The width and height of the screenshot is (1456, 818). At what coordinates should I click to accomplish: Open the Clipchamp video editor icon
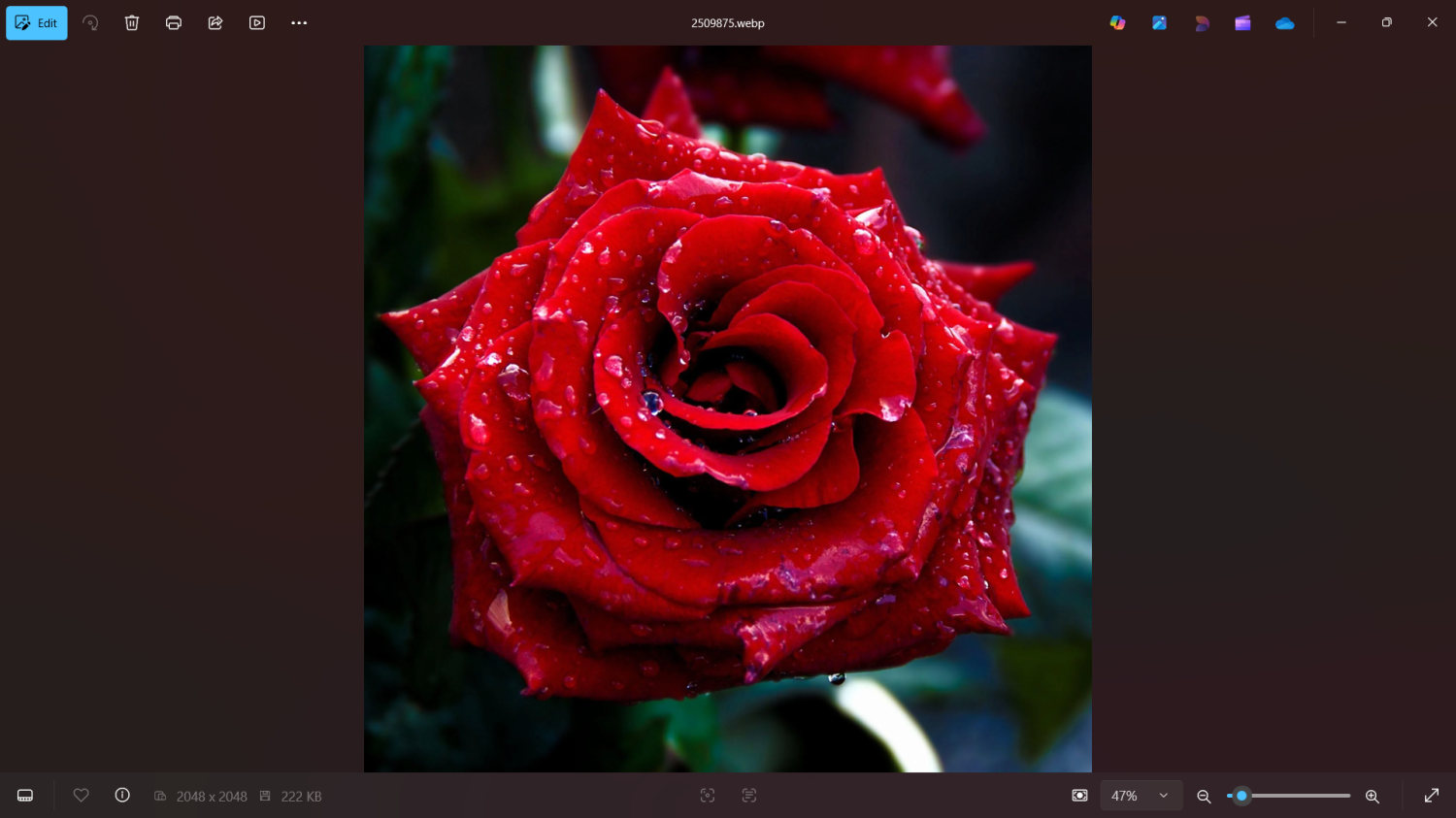[x=1242, y=23]
